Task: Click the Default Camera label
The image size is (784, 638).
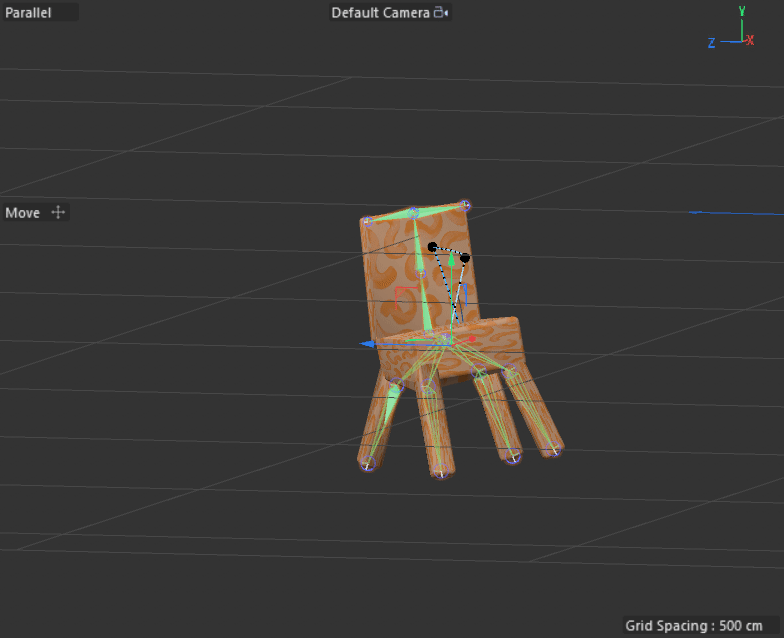Action: 380,12
